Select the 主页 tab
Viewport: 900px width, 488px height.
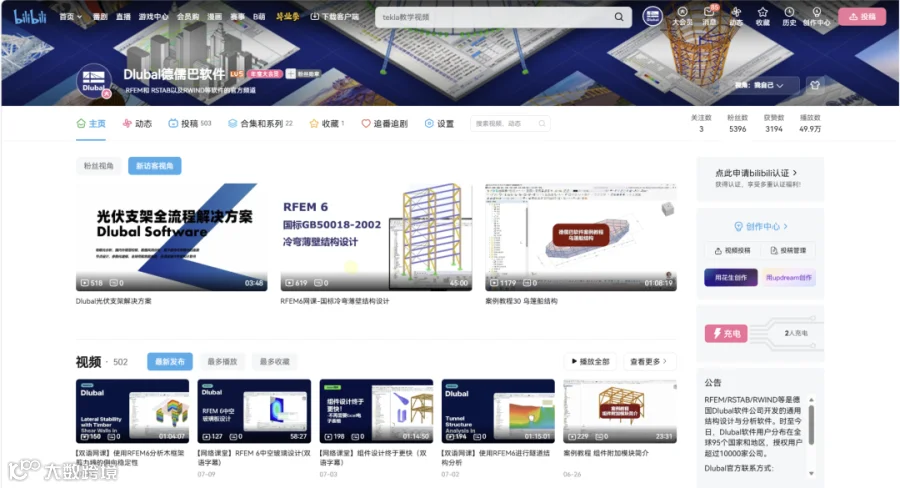91,123
